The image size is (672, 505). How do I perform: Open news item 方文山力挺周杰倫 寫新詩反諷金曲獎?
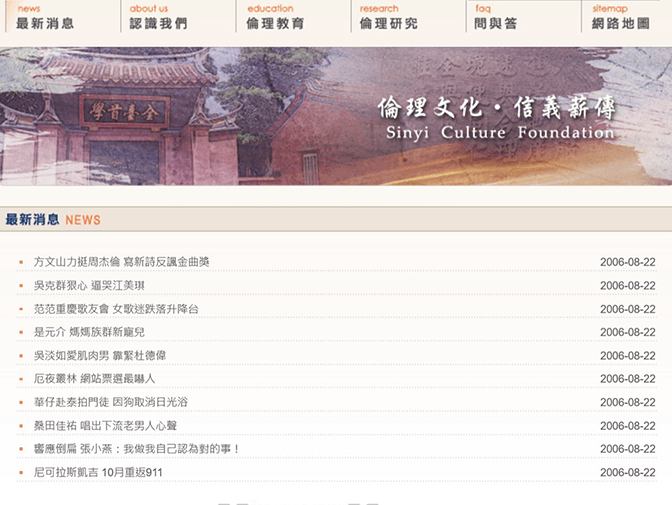121,262
